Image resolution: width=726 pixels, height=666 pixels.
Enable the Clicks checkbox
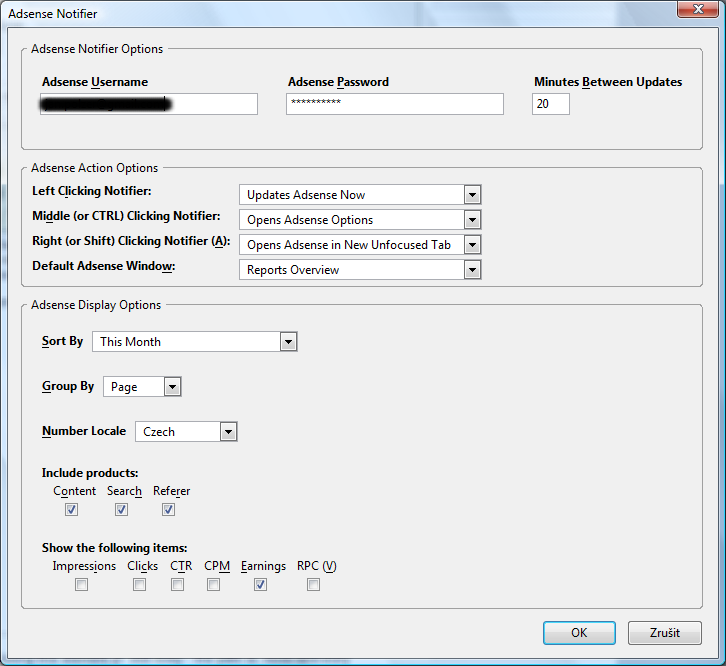click(x=139, y=584)
